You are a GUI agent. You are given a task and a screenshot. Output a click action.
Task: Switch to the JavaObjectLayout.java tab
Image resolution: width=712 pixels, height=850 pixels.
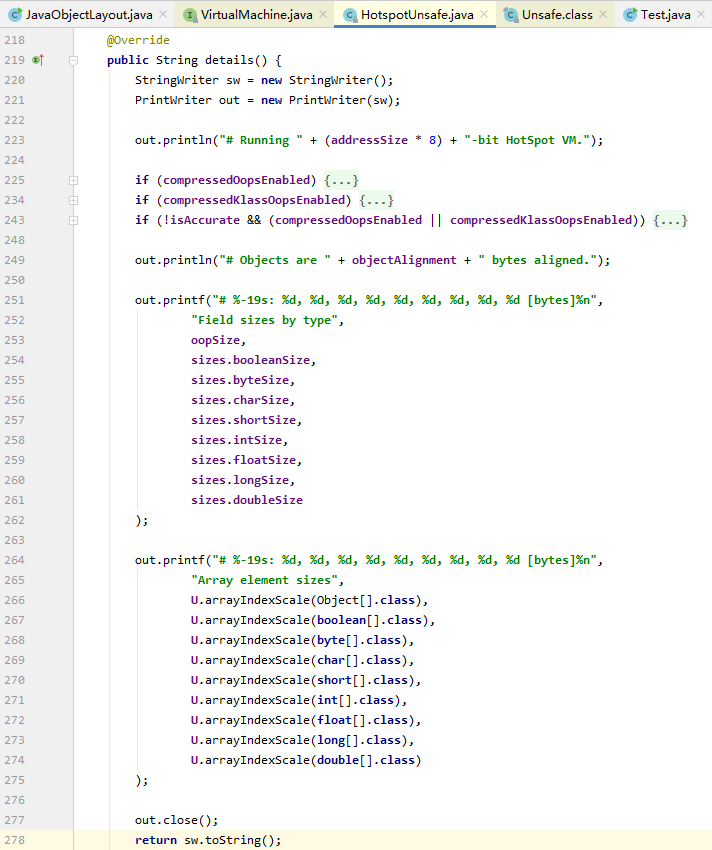point(89,15)
